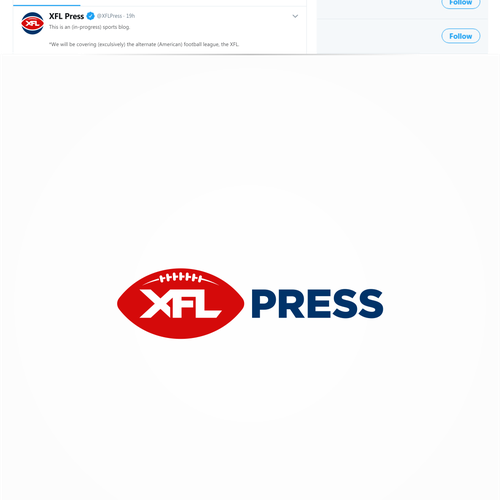Viewport: 500px width, 500px height.
Task: Click the line mentioning alternate football league
Action: [x=144, y=44]
